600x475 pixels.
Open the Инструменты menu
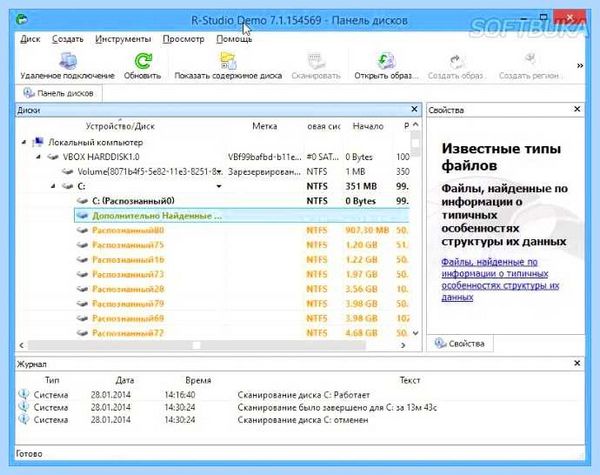[123, 39]
